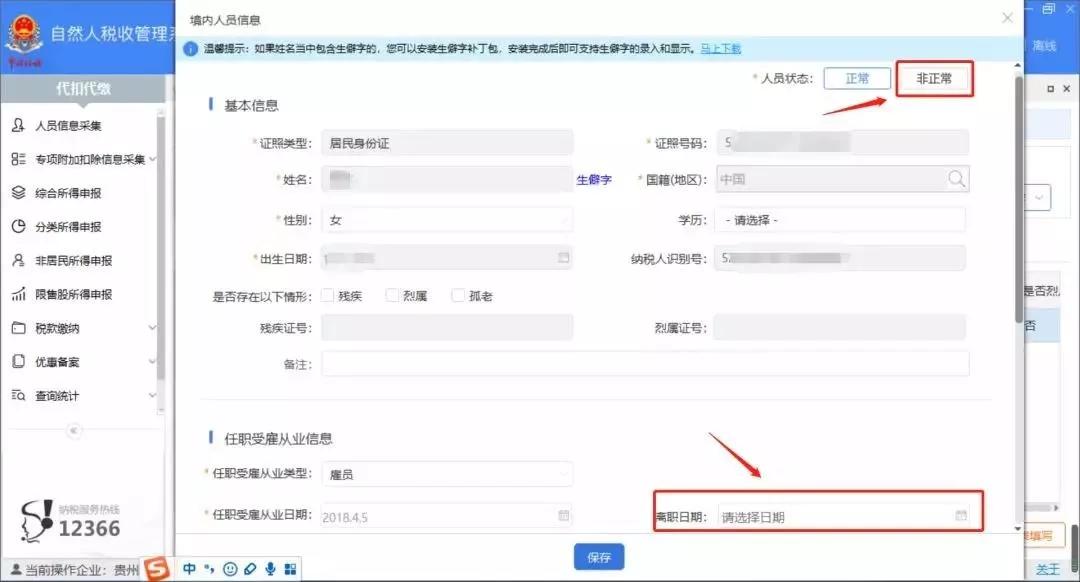Click the Sogou input method S logo
The width and height of the screenshot is (1080, 582).
(157, 568)
